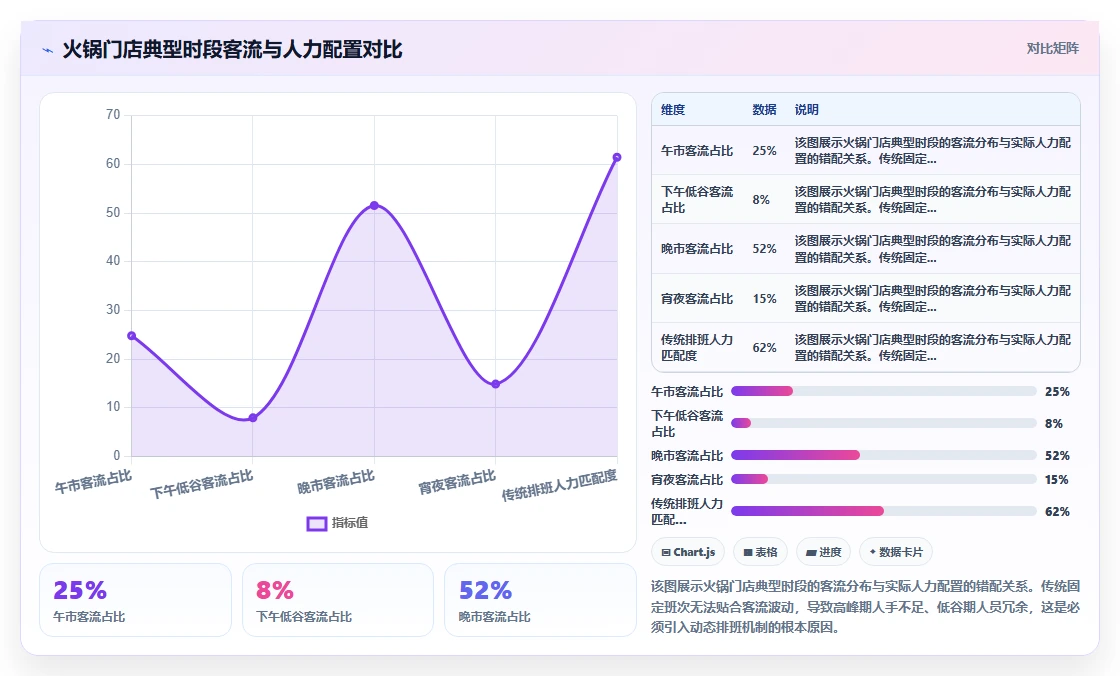Click the lightning icon beside the chart title
This screenshot has width=1120, height=676.
coord(48,50)
